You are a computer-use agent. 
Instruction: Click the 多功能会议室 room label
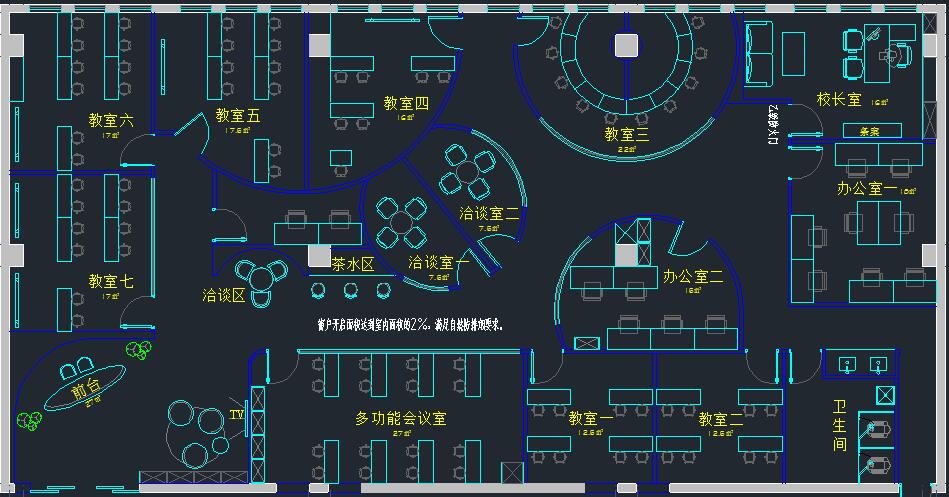401,417
